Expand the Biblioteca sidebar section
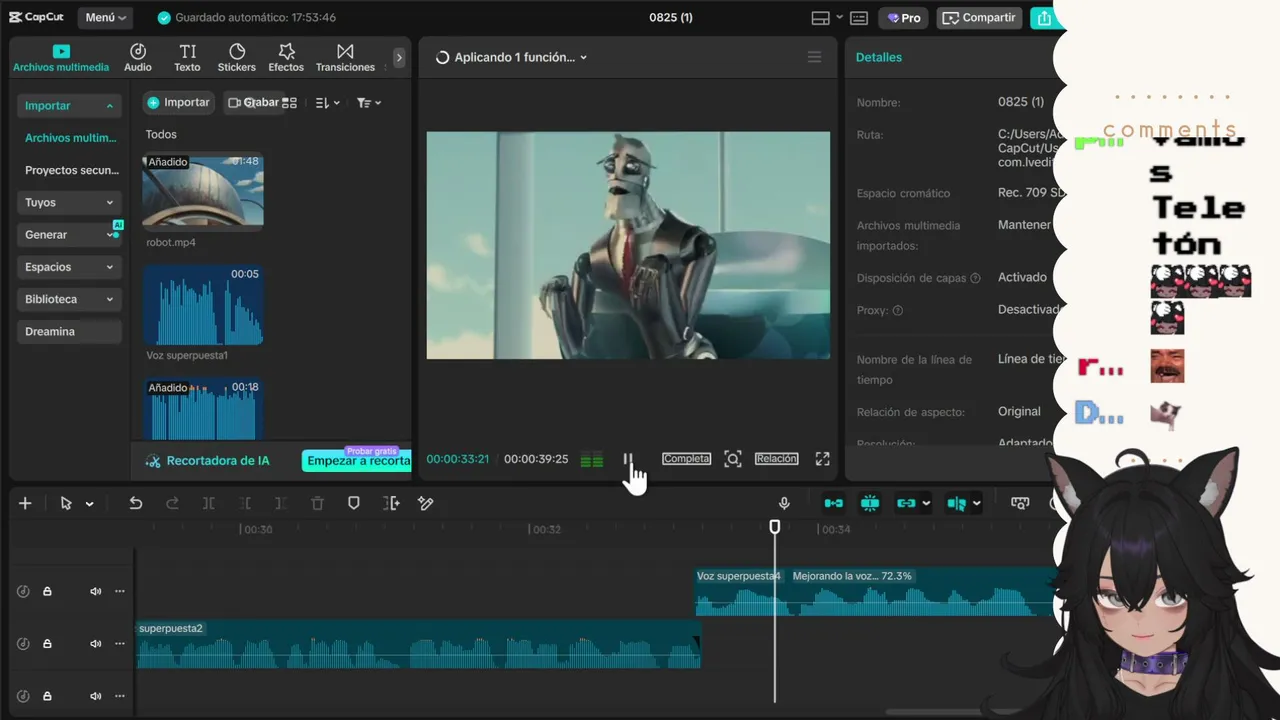This screenshot has width=1280, height=720. [x=69, y=299]
